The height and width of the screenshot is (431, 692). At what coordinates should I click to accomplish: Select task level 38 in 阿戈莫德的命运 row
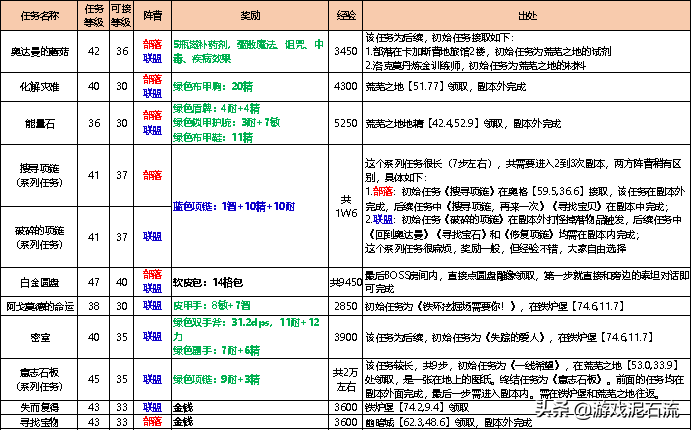pos(94,306)
